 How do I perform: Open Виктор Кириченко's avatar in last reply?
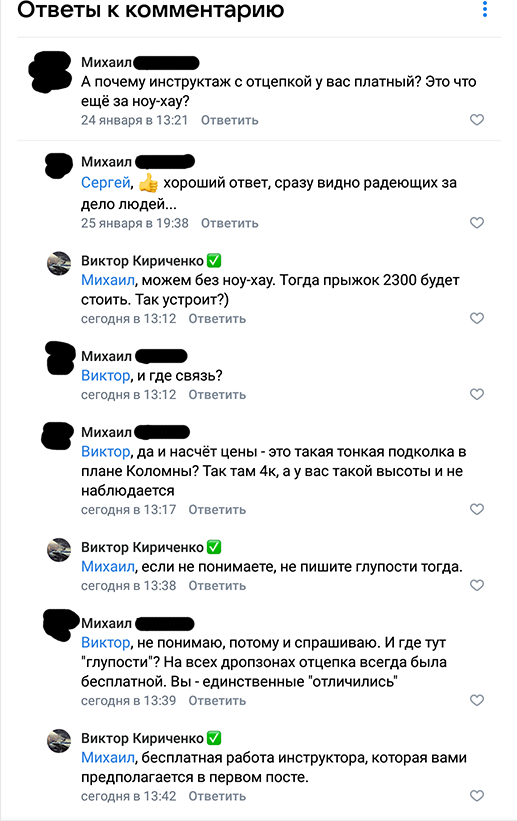(x=59, y=741)
